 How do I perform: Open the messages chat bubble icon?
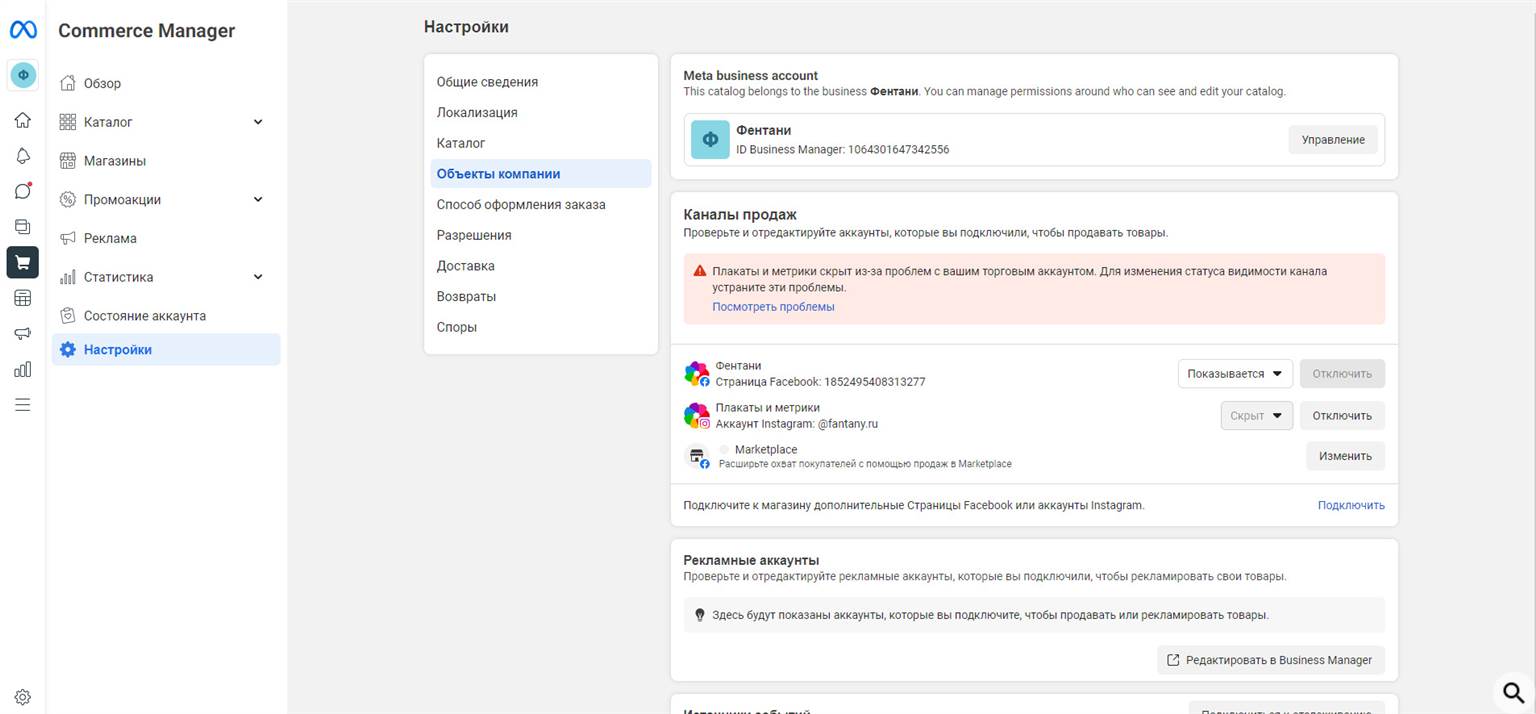pos(23,191)
